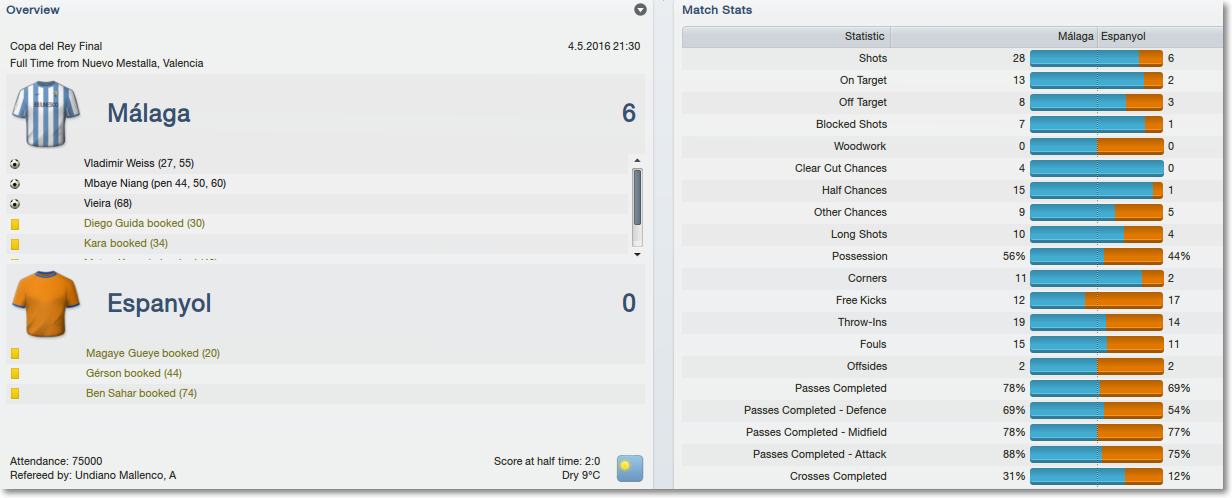Click the yellow card icon for Diego Guida
Image resolution: width=1232 pixels, height=498 pixels.
click(x=15, y=224)
